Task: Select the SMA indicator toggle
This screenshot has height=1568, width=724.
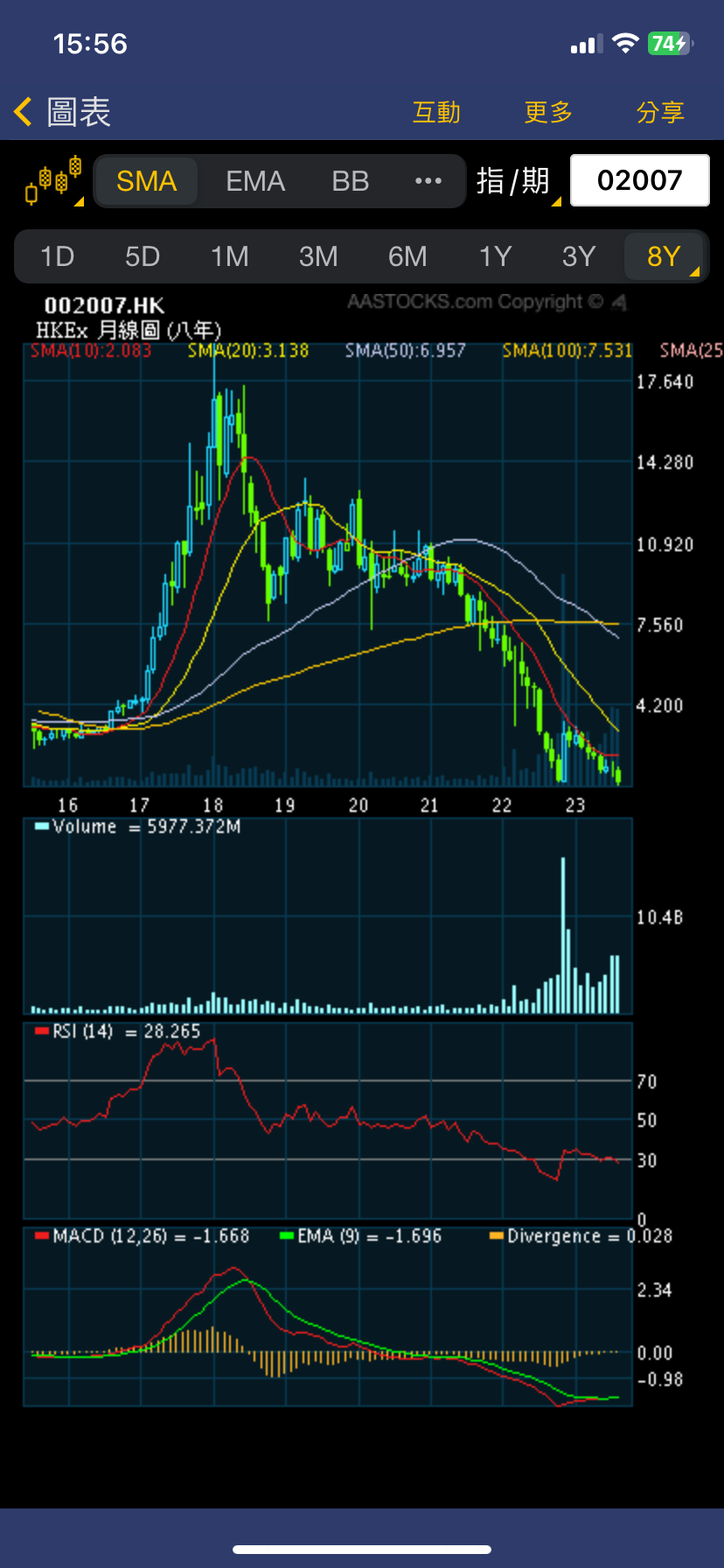Action: (147, 181)
